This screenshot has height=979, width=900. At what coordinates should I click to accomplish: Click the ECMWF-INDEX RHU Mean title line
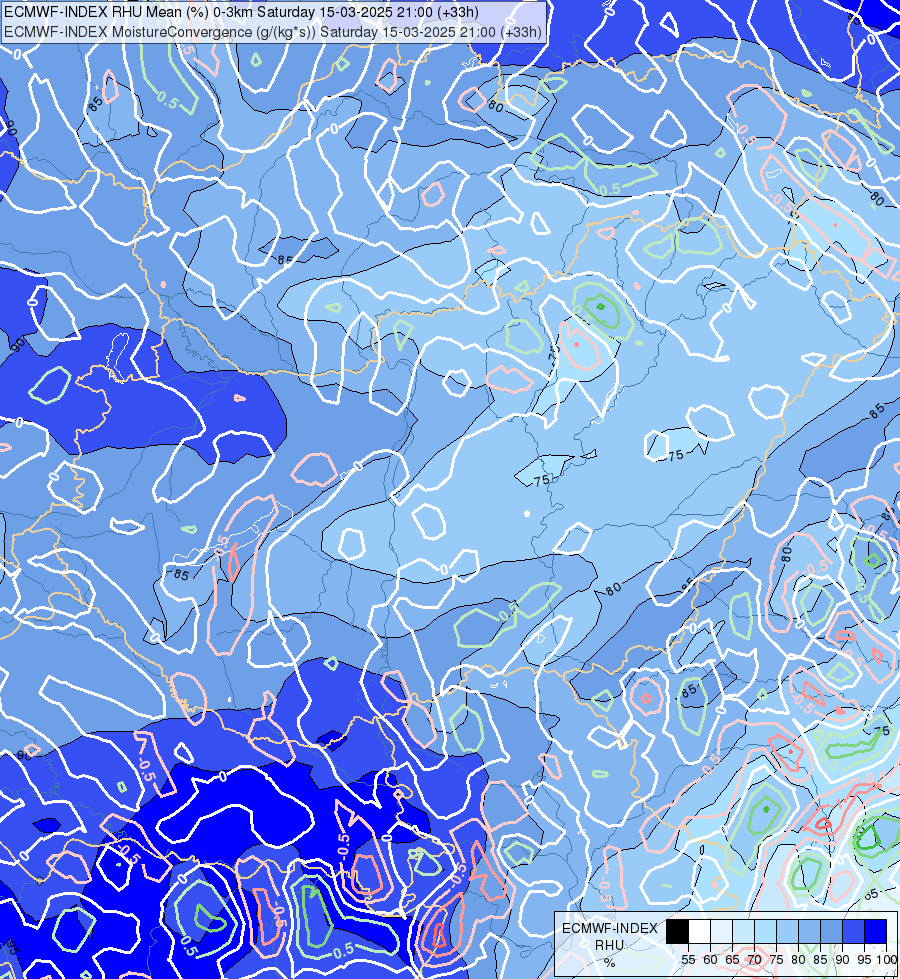coord(241,12)
